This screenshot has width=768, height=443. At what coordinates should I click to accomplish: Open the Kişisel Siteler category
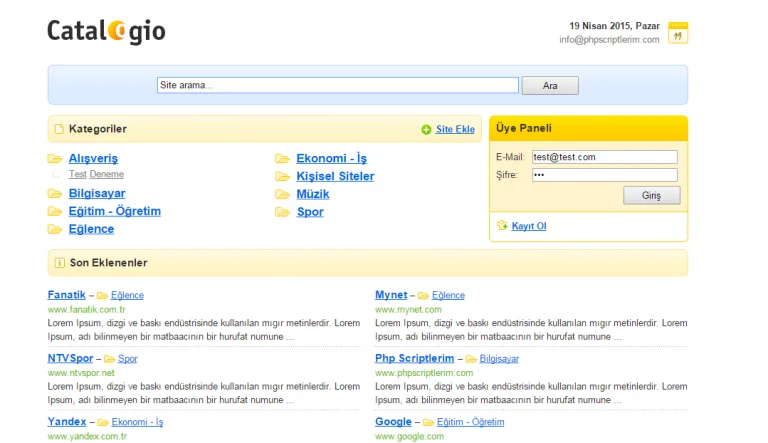336,176
